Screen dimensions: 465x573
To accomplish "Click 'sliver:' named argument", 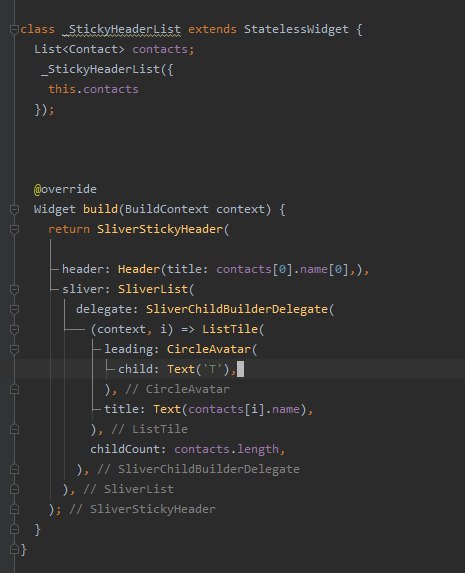I will coord(86,289).
